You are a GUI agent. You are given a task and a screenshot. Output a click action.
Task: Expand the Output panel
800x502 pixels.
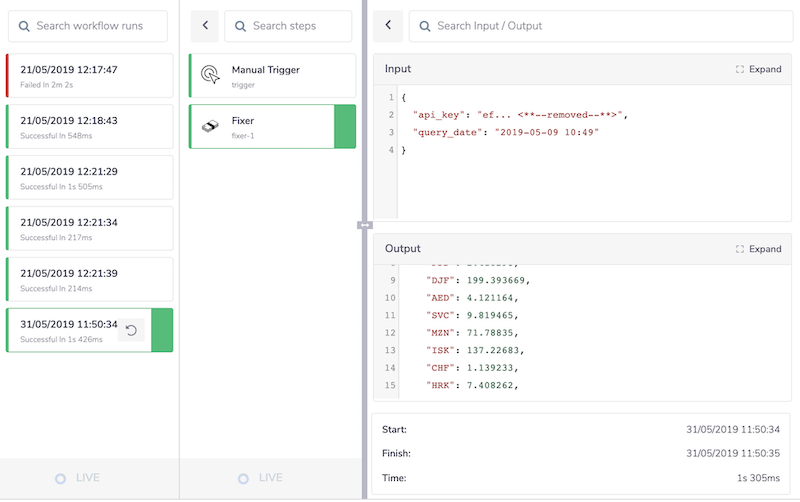(x=758, y=249)
